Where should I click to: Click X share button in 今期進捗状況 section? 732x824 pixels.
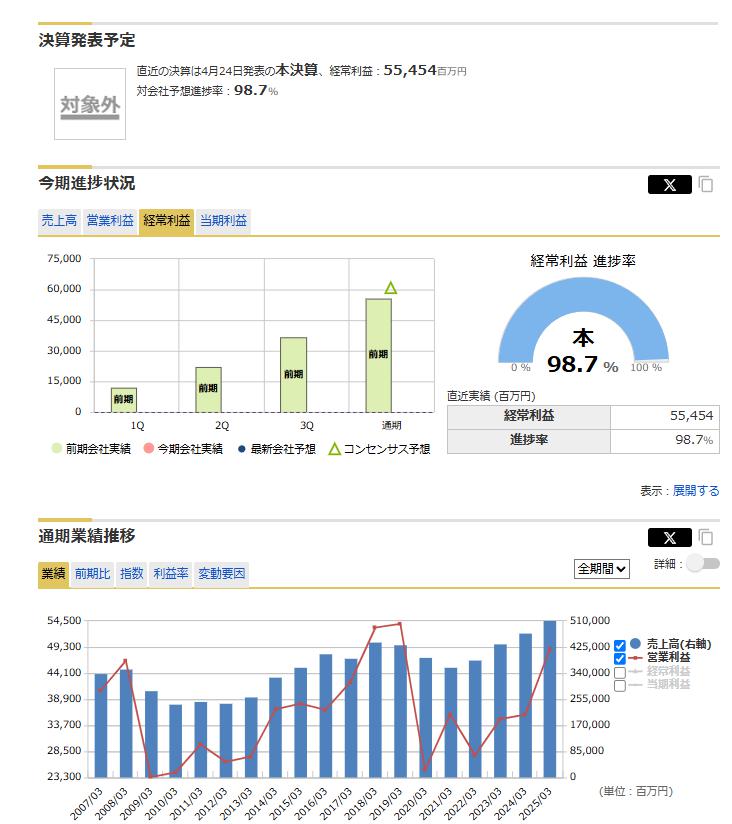pos(669,184)
